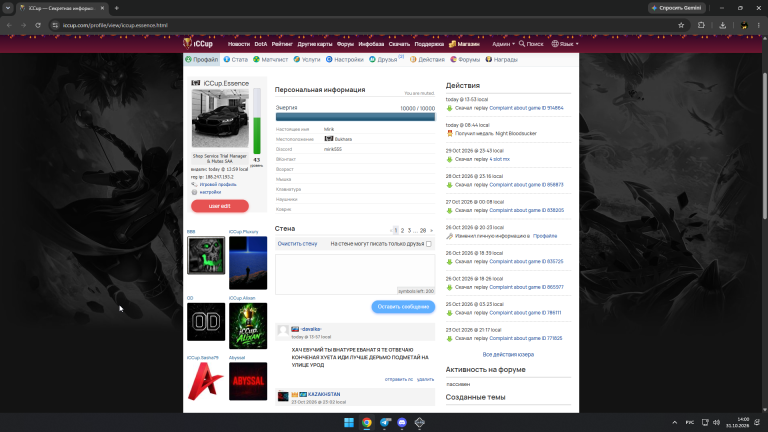Viewport: 768px width, 432px height.
Task: Open iCCup.Alixan trophy avatar
Action: pos(248,326)
